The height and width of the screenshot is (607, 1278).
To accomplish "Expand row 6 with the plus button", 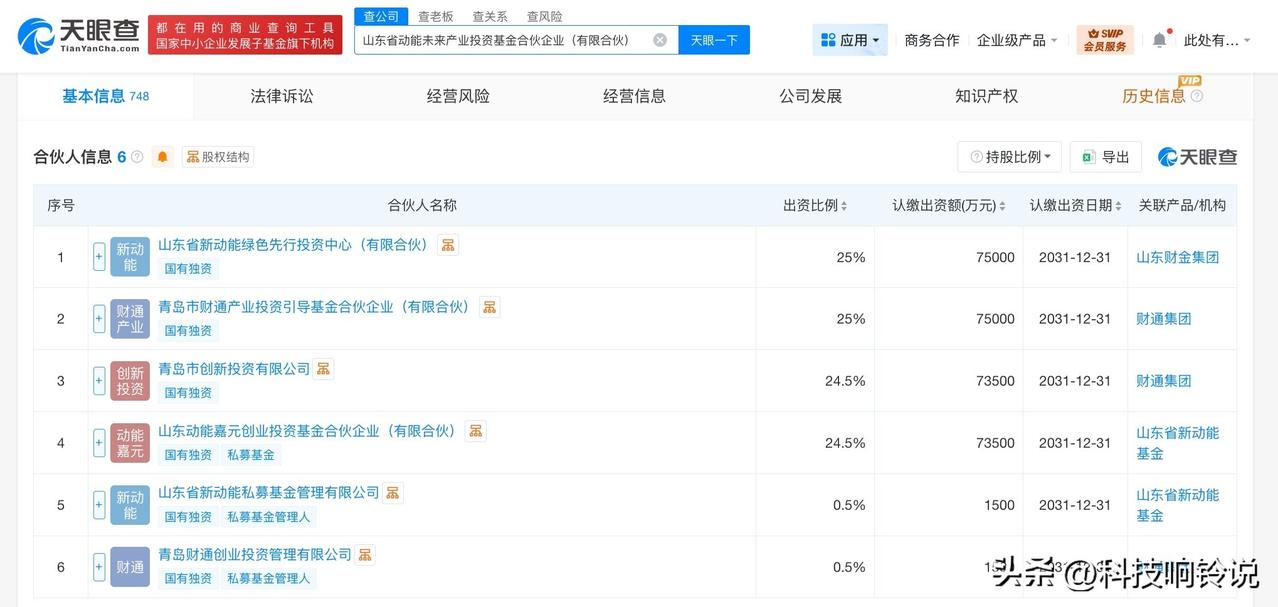I will [x=99, y=567].
